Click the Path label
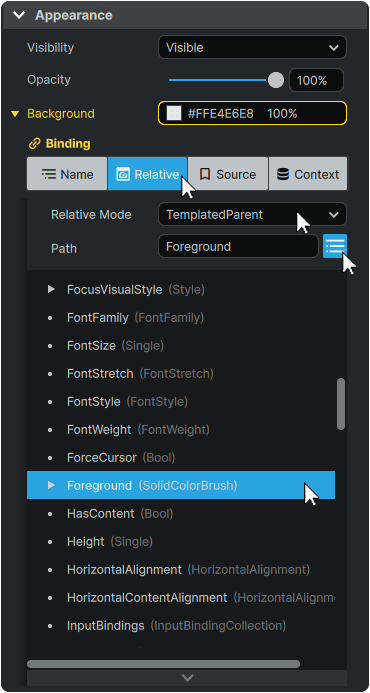370x693 pixels. 64,248
